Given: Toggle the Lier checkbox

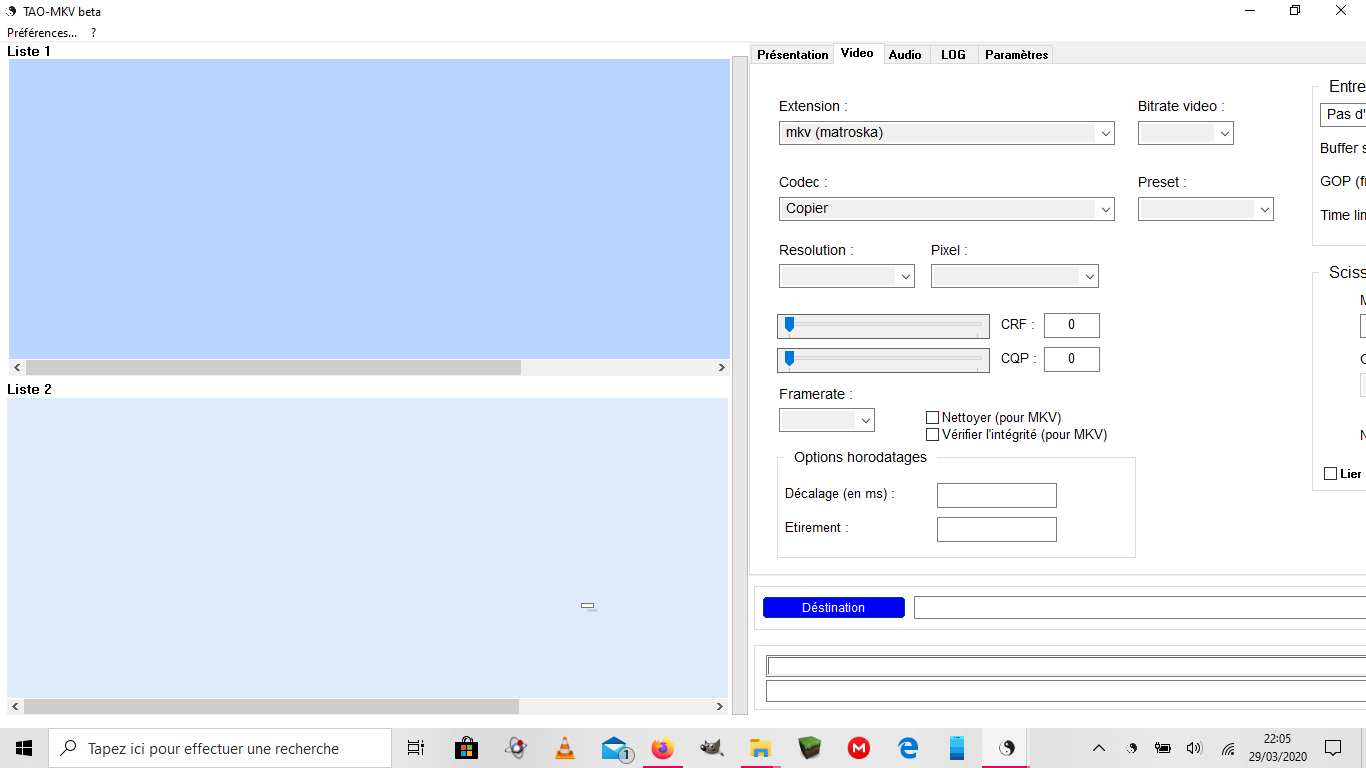Looking at the screenshot, I should point(1330,474).
